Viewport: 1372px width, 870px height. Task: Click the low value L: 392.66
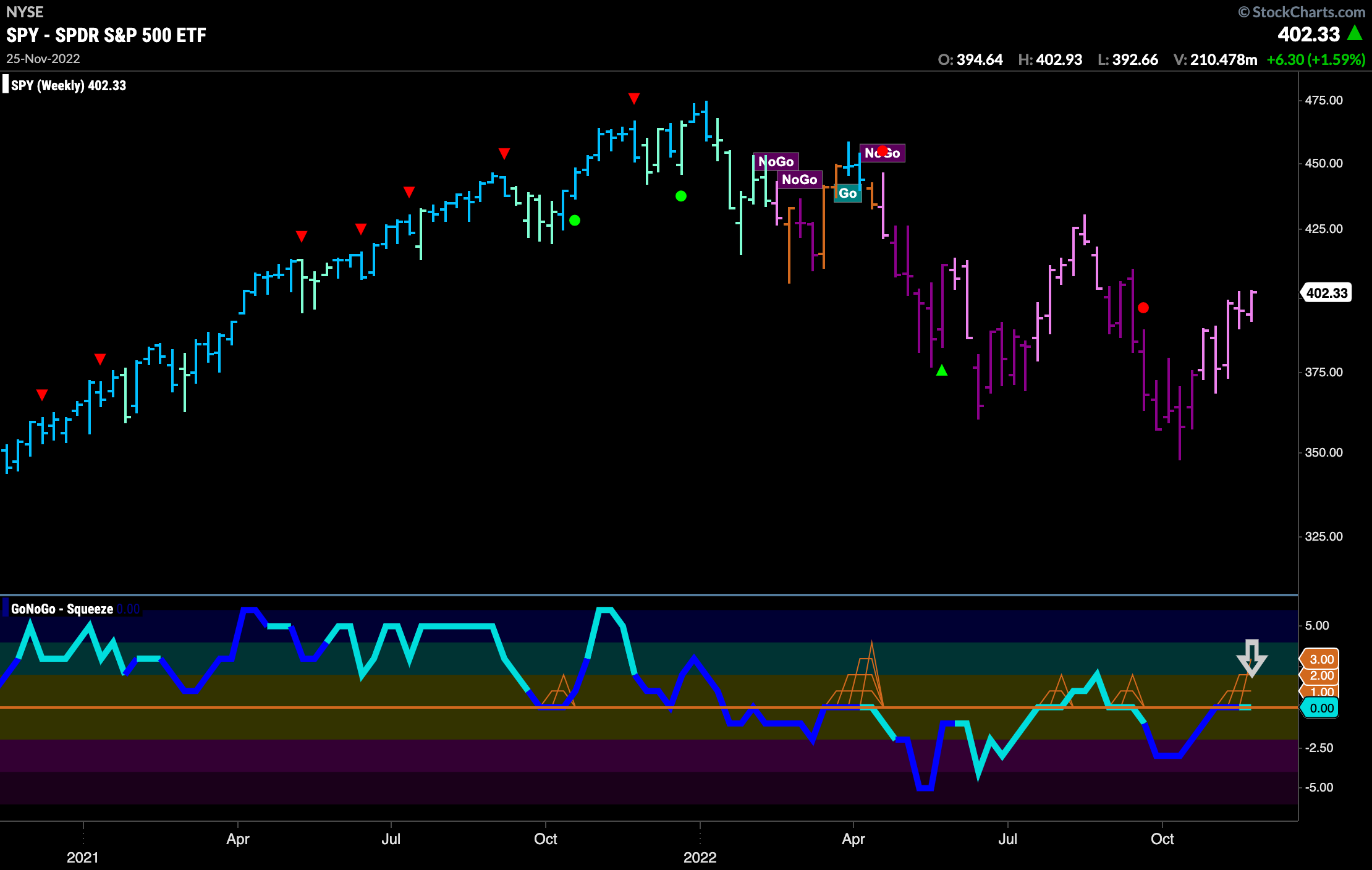[1128, 60]
